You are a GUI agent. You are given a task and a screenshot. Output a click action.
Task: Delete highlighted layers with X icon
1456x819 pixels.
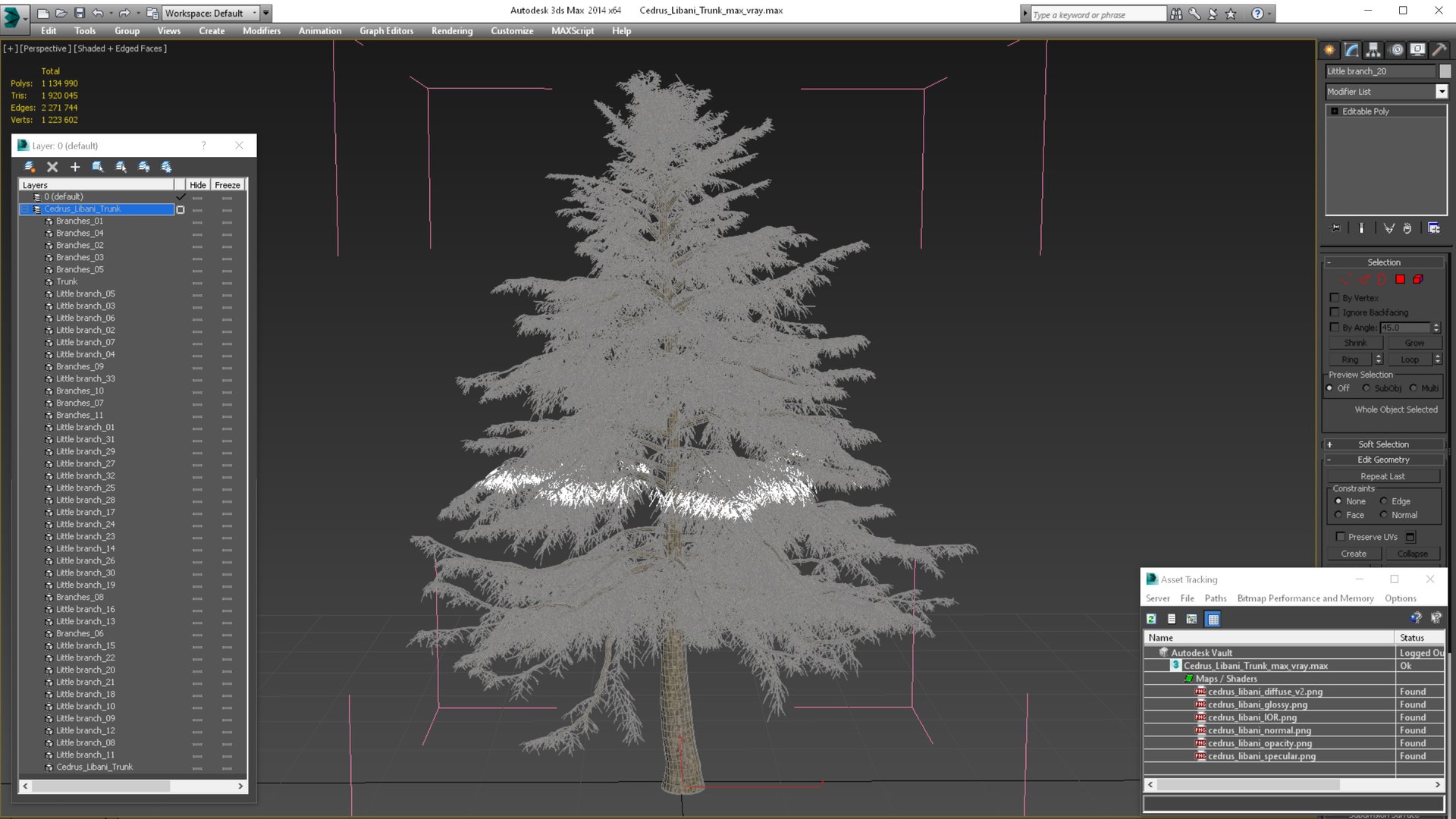point(52,167)
